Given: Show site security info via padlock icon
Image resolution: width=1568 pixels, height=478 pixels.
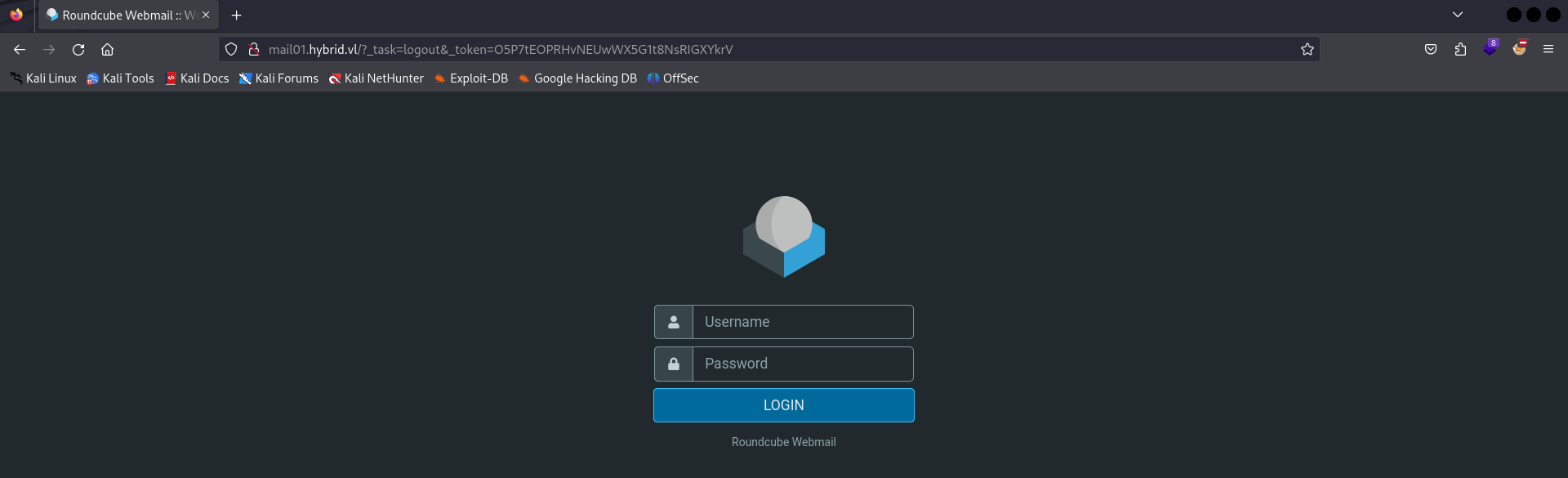Looking at the screenshot, I should (254, 50).
